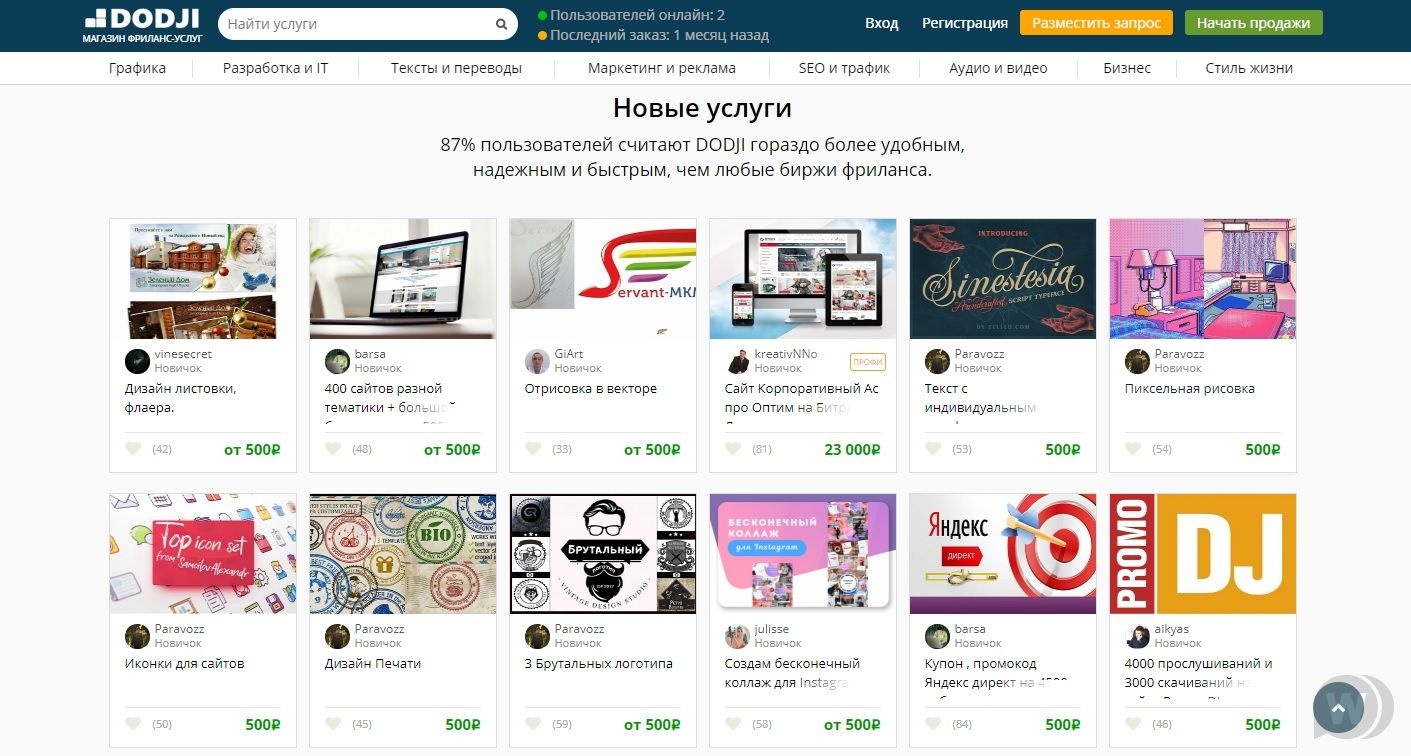Screen dimensions: 1411x756
Task: Like the Дизайн листовки, флаера service
Action: pos(133,449)
